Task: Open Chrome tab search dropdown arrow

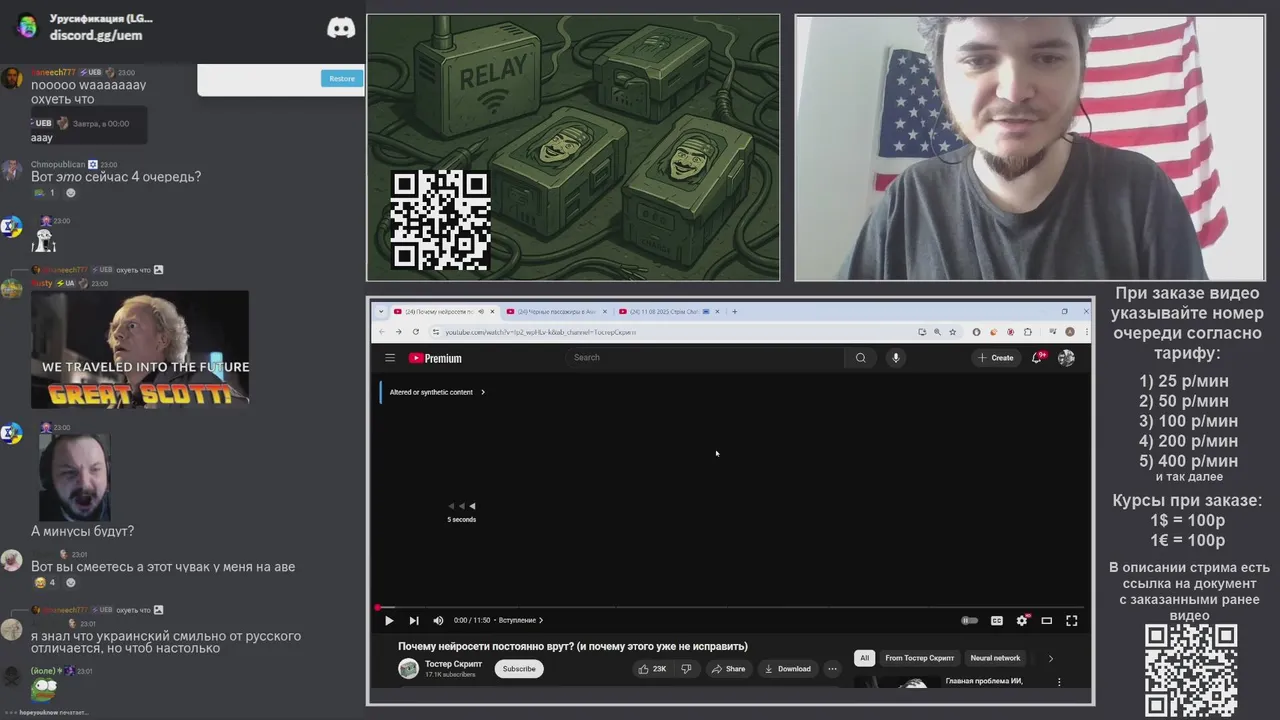Action: [380, 312]
